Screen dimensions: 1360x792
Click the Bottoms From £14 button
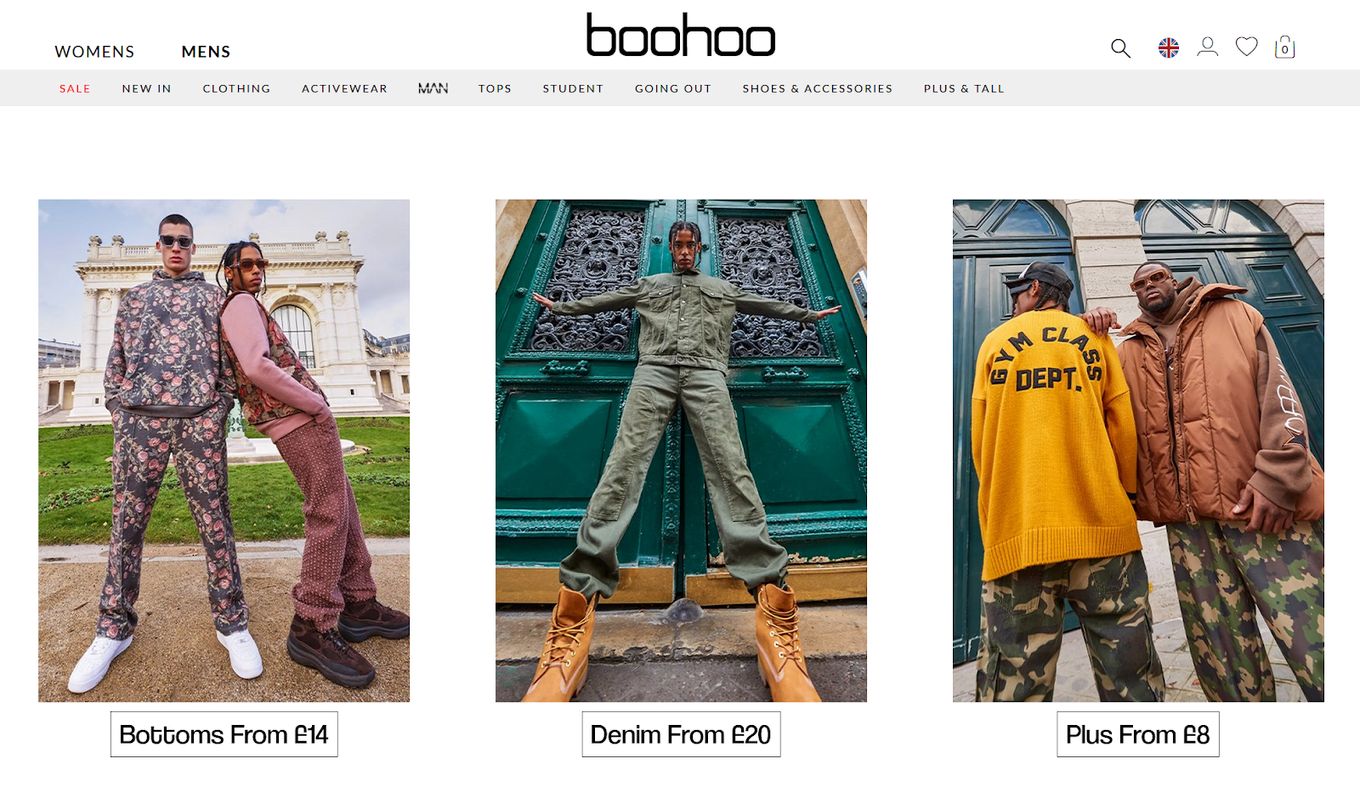pyautogui.click(x=224, y=734)
